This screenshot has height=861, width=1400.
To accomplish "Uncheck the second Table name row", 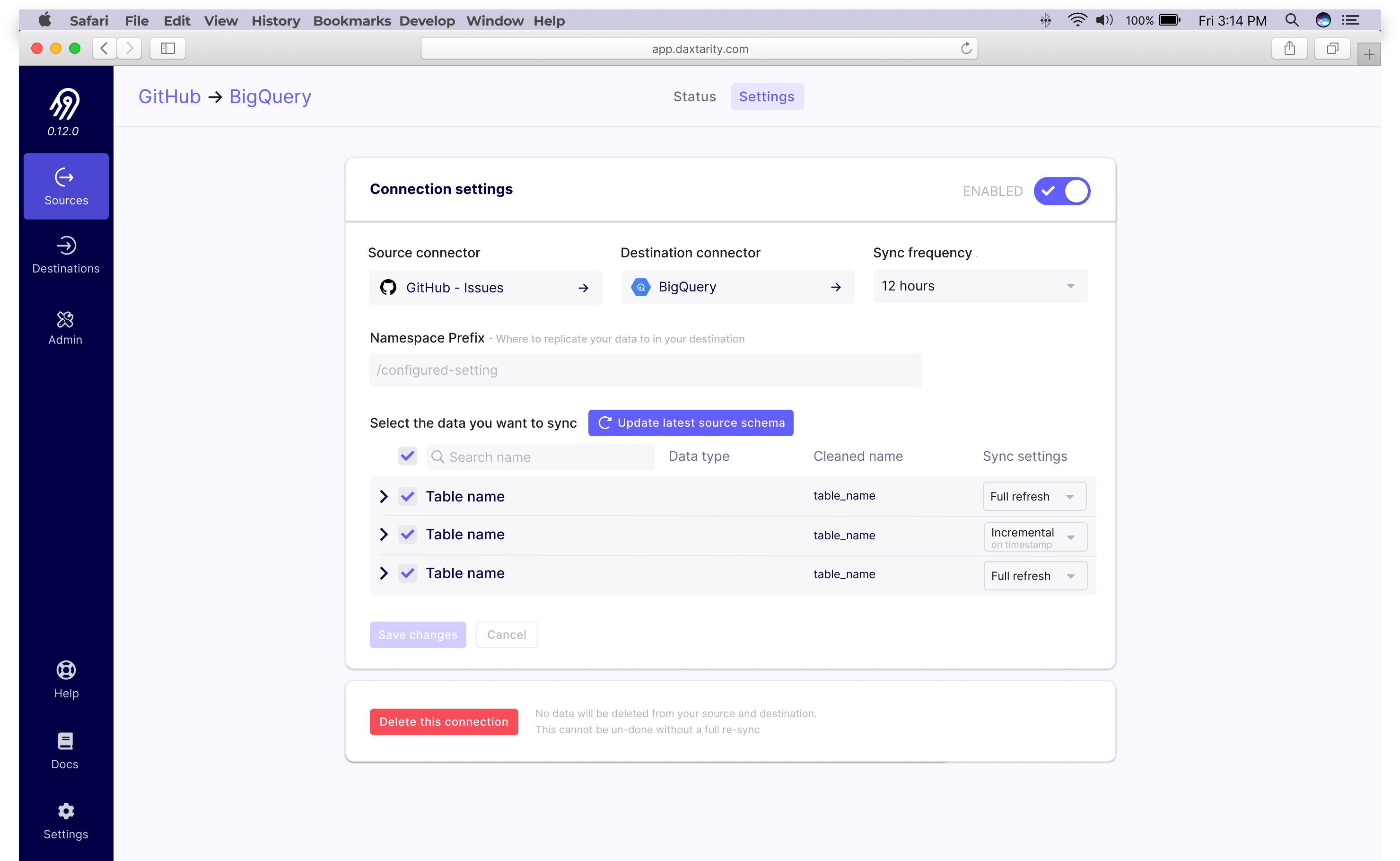I will point(408,534).
